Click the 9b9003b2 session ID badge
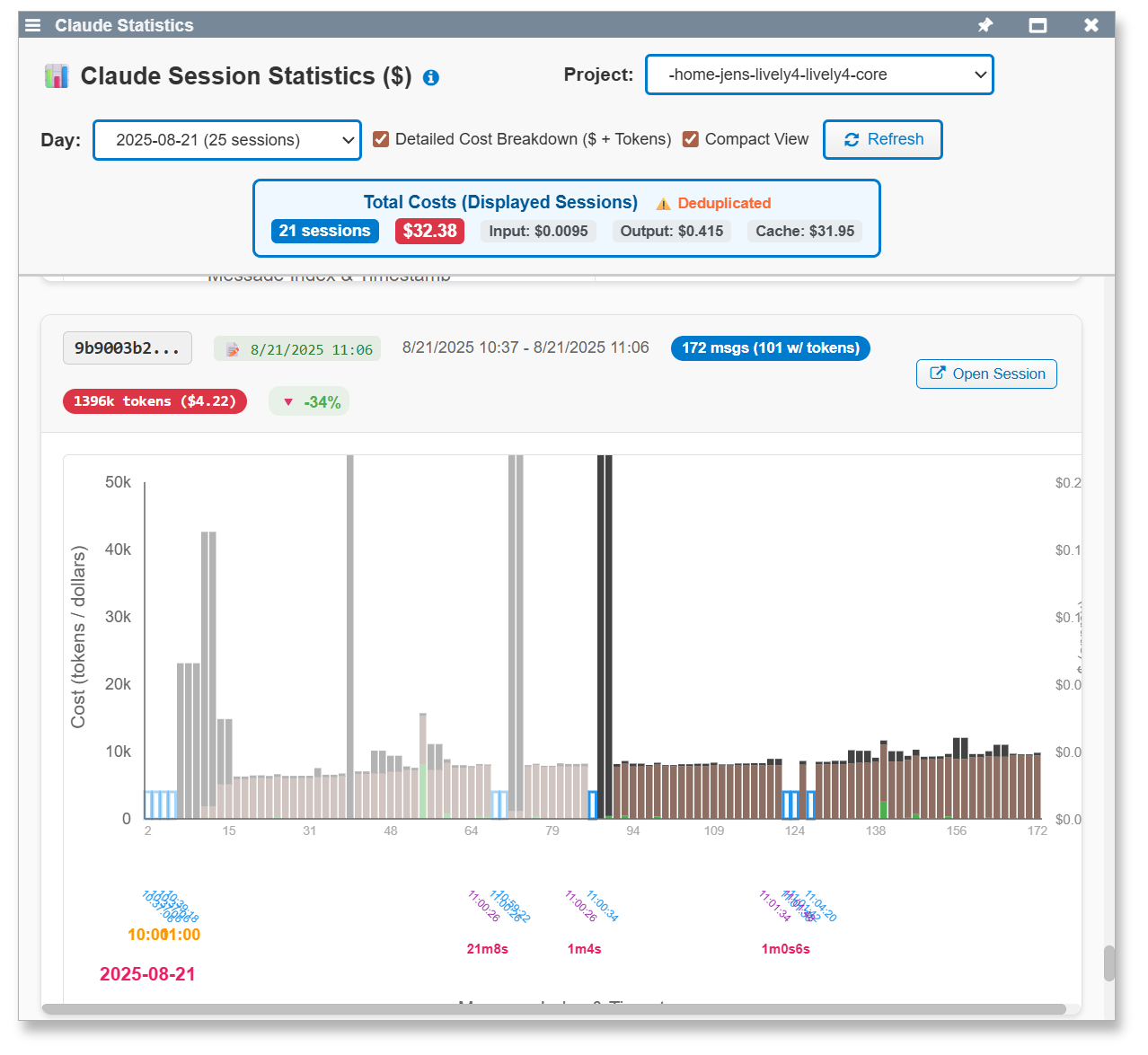This screenshot has width=1148, height=1055. click(127, 348)
